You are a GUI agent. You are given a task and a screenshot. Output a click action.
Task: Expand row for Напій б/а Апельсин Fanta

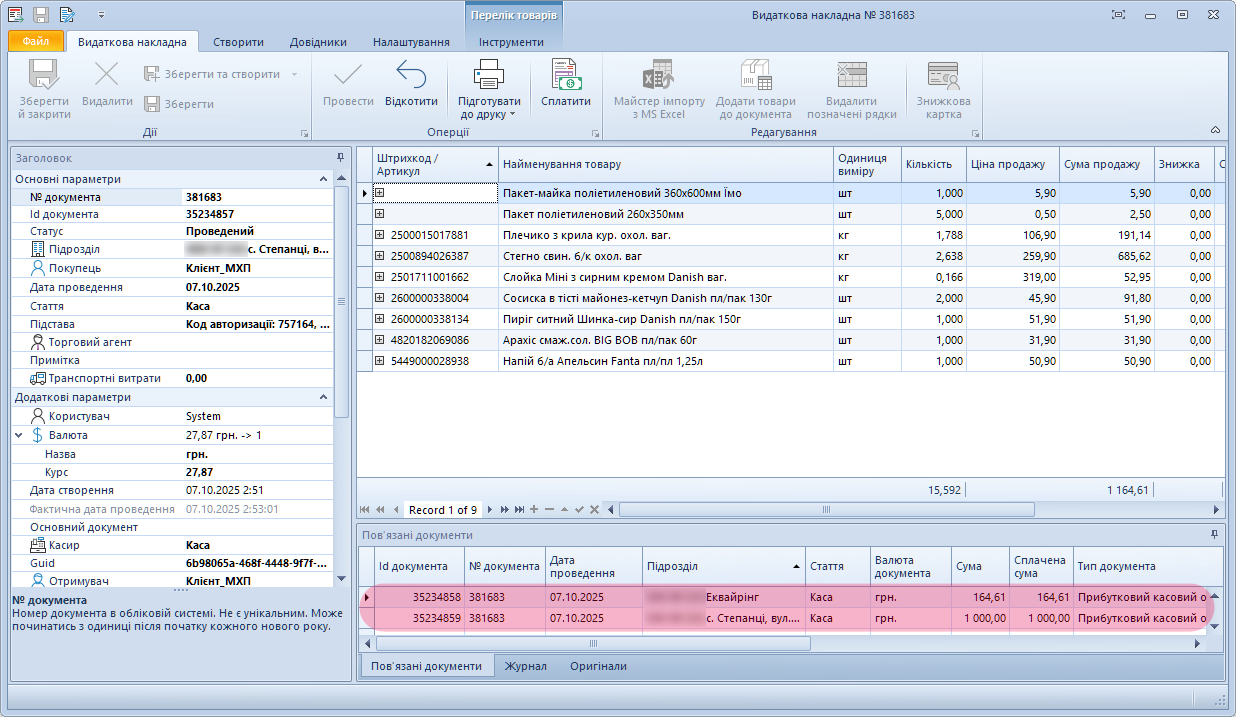[x=380, y=361]
